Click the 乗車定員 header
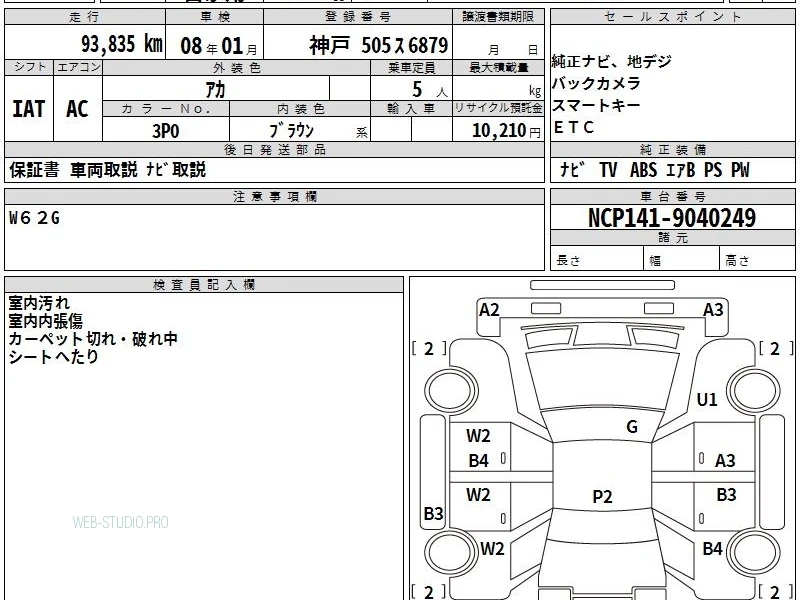 click(412, 68)
